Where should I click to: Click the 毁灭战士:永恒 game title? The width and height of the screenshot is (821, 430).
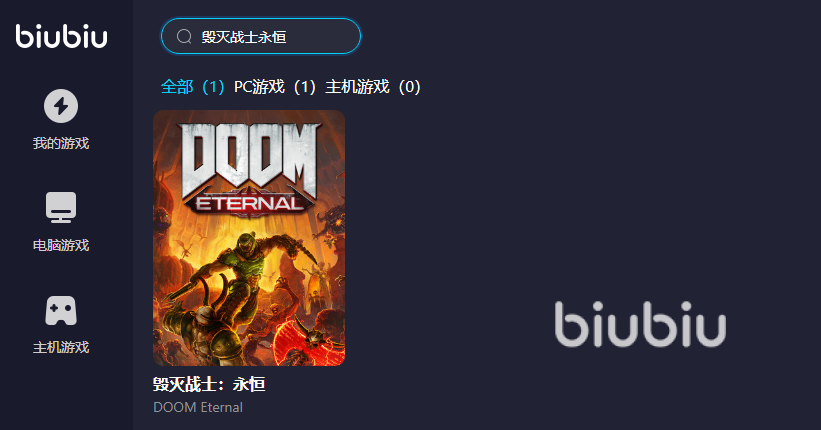tap(209, 384)
